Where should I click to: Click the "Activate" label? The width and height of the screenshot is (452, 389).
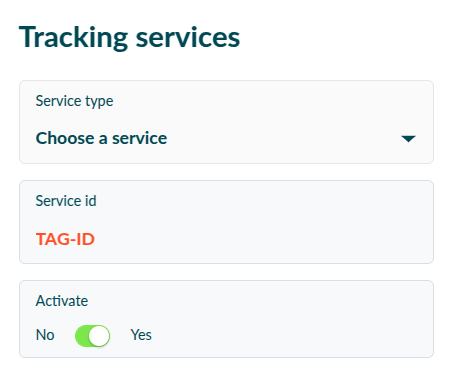(x=62, y=301)
